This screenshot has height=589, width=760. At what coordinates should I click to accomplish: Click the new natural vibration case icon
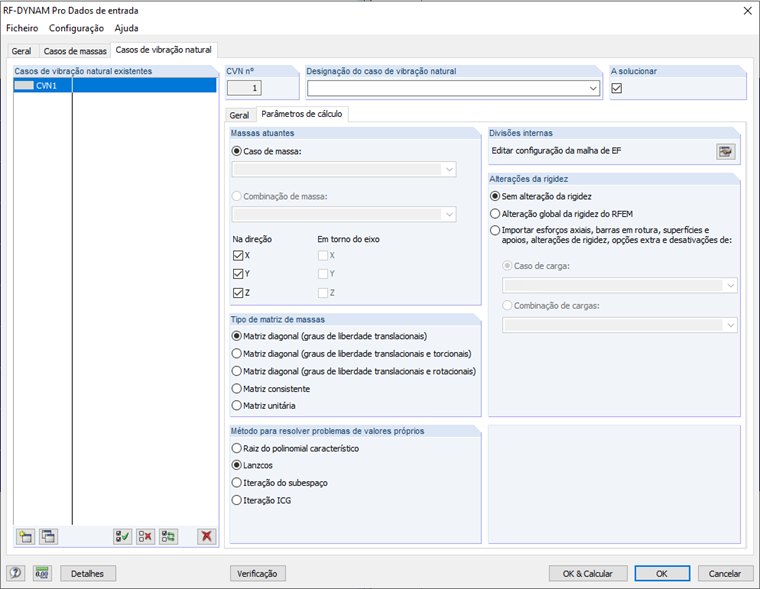pyautogui.click(x=25, y=536)
